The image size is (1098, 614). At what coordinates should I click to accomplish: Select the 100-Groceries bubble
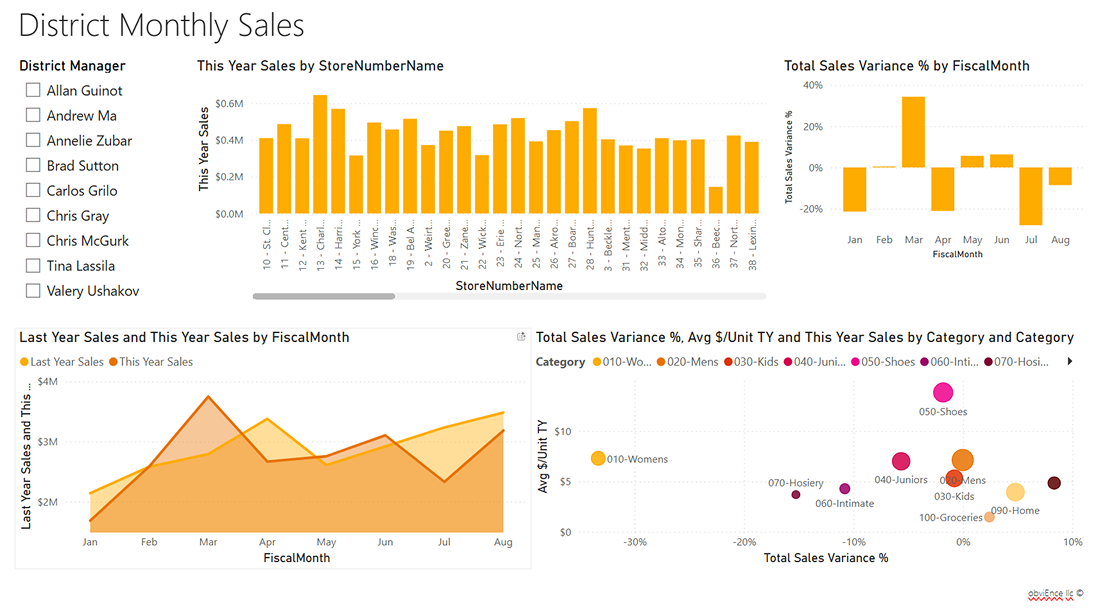point(989,517)
